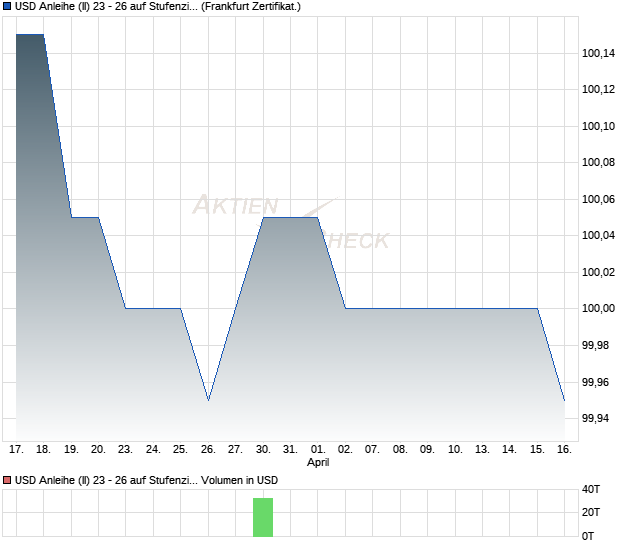Click the blue legend square beside chart title
This screenshot has width=620, height=546.
(7, 6)
